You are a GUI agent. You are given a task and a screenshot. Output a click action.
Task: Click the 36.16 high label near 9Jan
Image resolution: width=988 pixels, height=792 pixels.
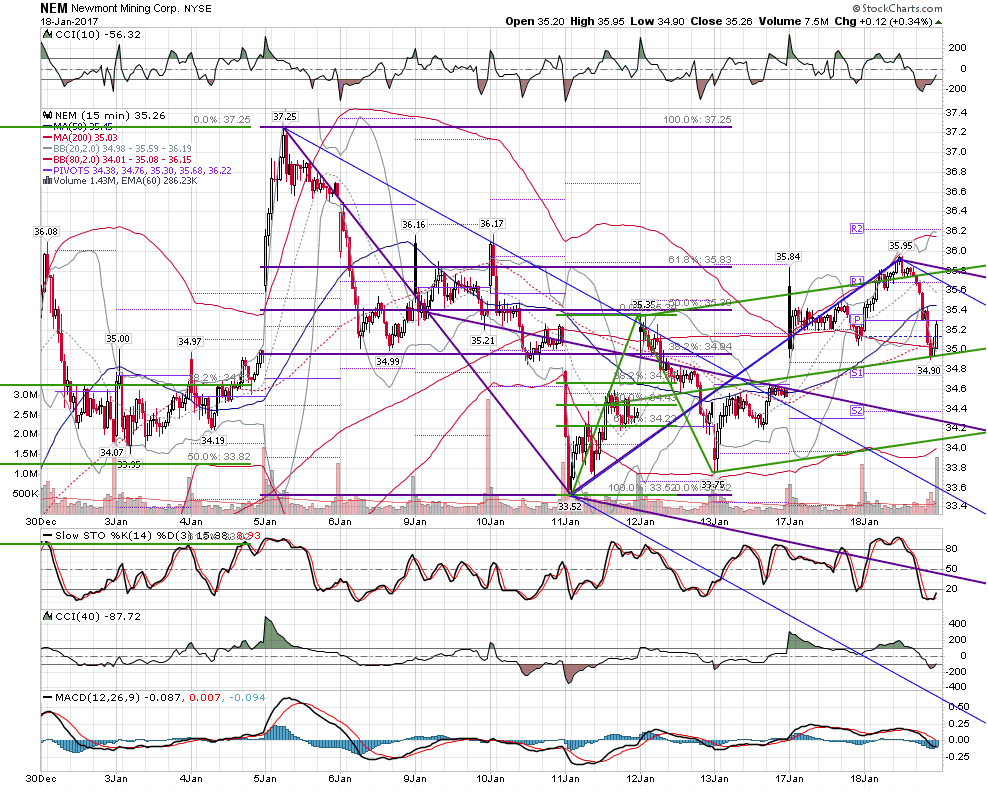point(414,225)
